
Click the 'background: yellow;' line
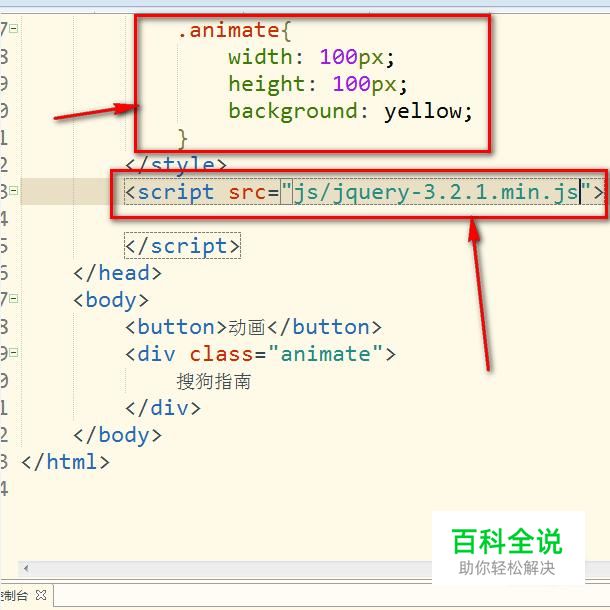pyautogui.click(x=350, y=112)
